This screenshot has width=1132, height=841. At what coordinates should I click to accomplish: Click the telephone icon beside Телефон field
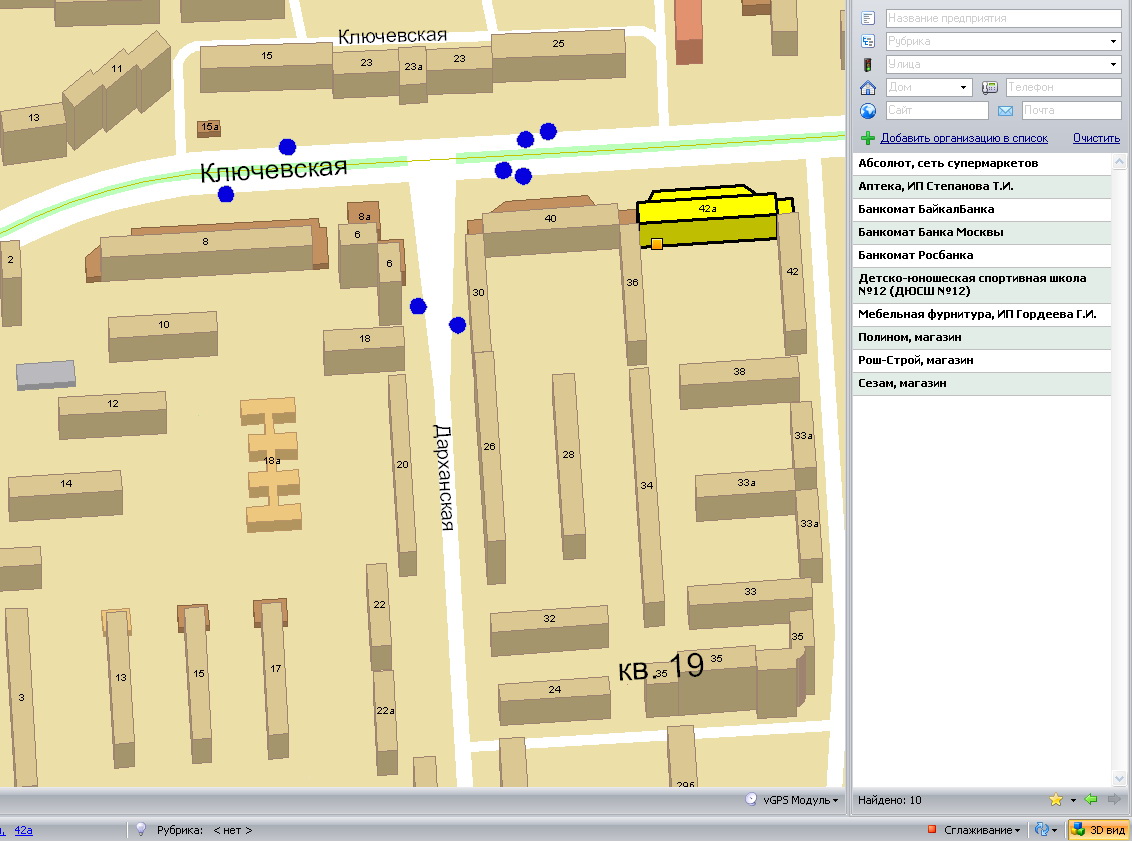[990, 88]
